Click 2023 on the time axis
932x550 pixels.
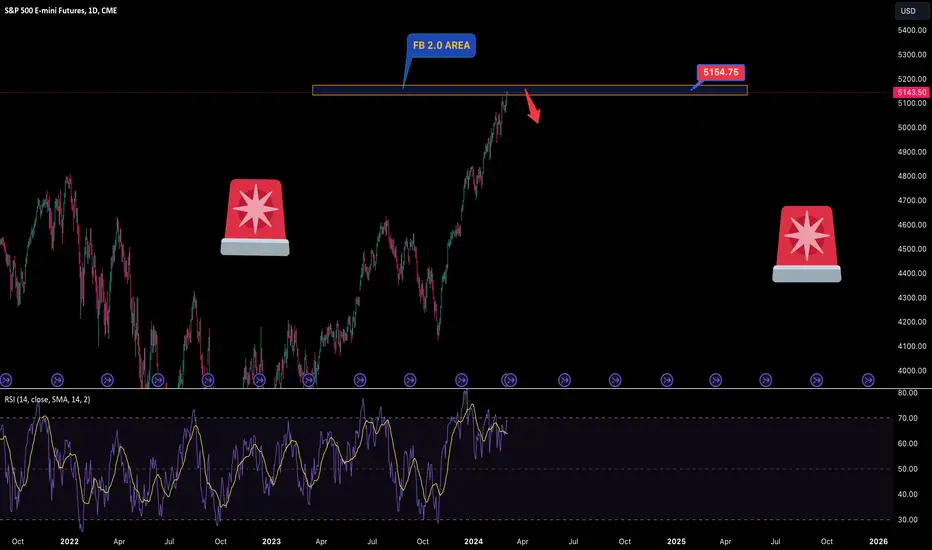click(x=271, y=541)
